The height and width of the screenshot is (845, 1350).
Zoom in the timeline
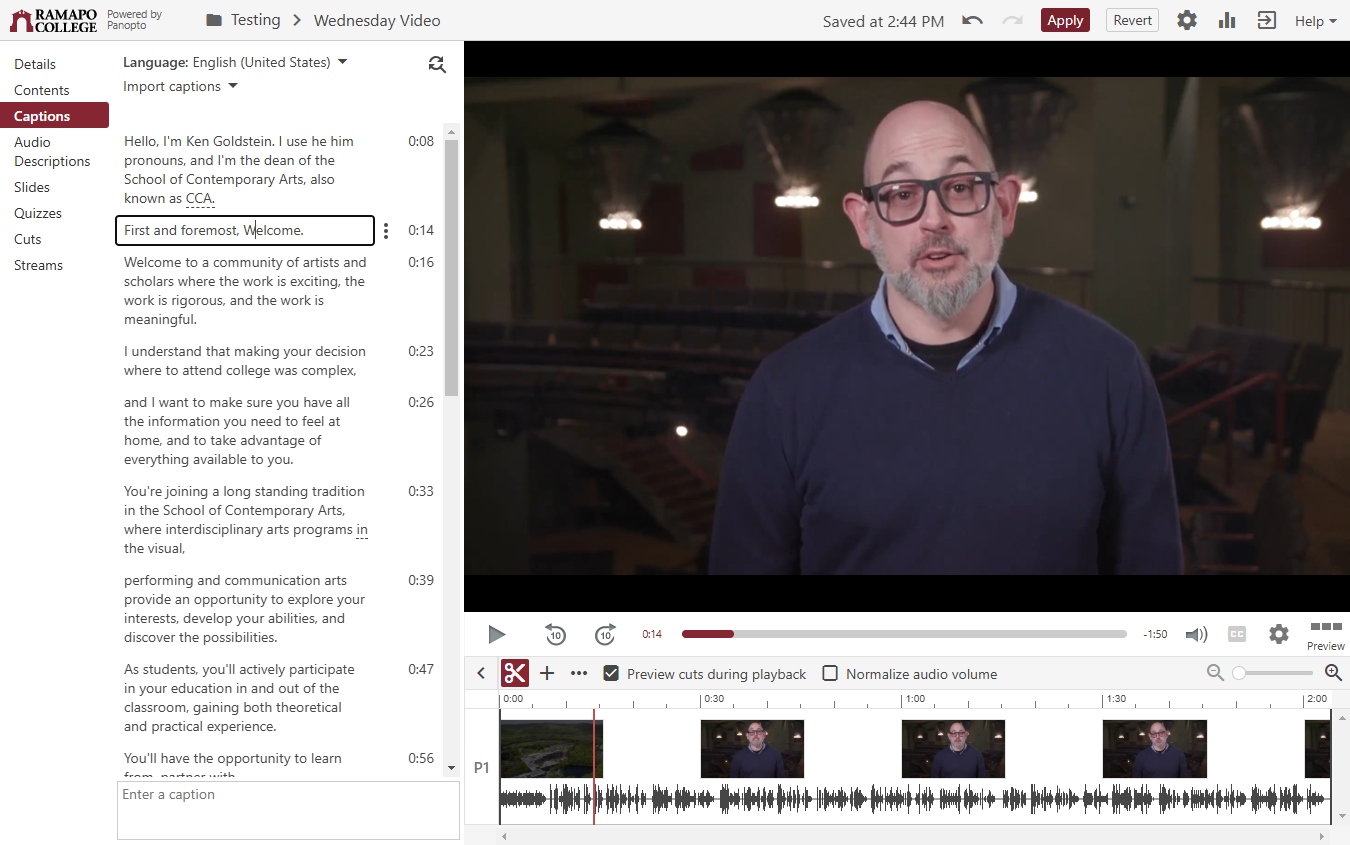point(1333,673)
